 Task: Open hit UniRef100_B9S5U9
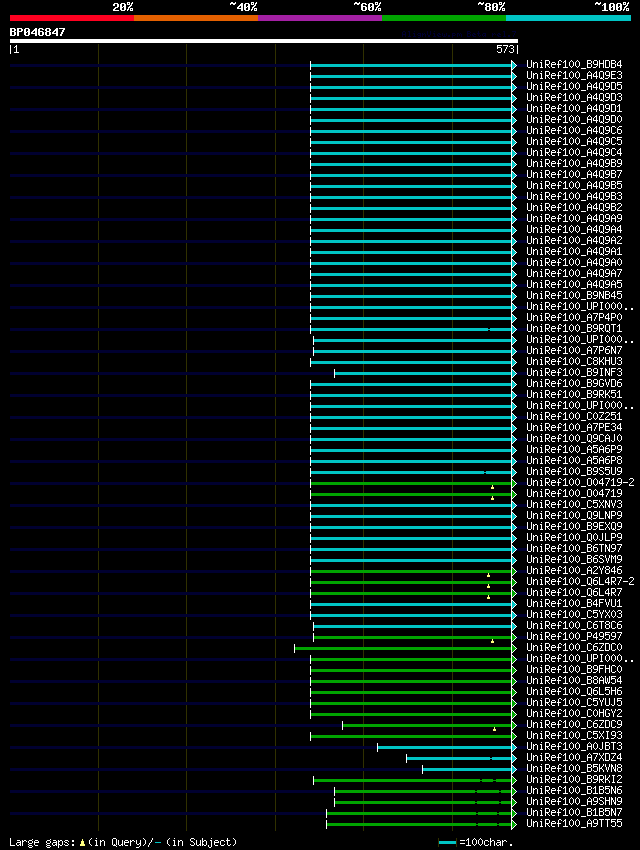pyautogui.click(x=574, y=472)
